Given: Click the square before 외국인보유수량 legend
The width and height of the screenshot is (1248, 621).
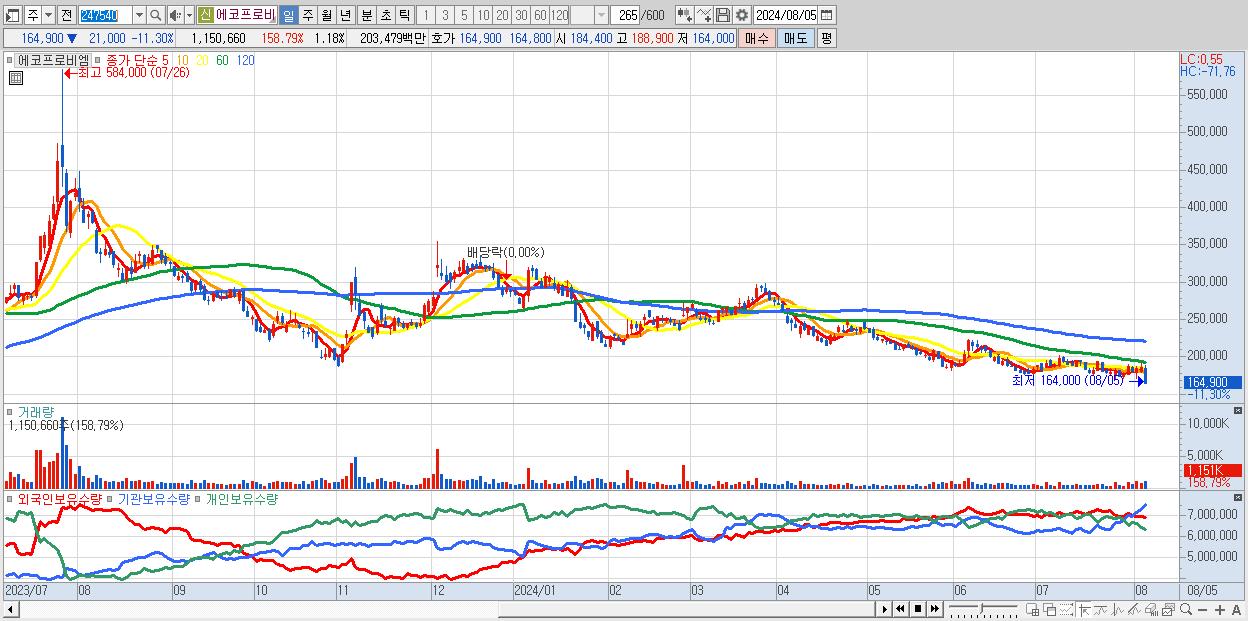Looking at the screenshot, I should click(x=11, y=498).
